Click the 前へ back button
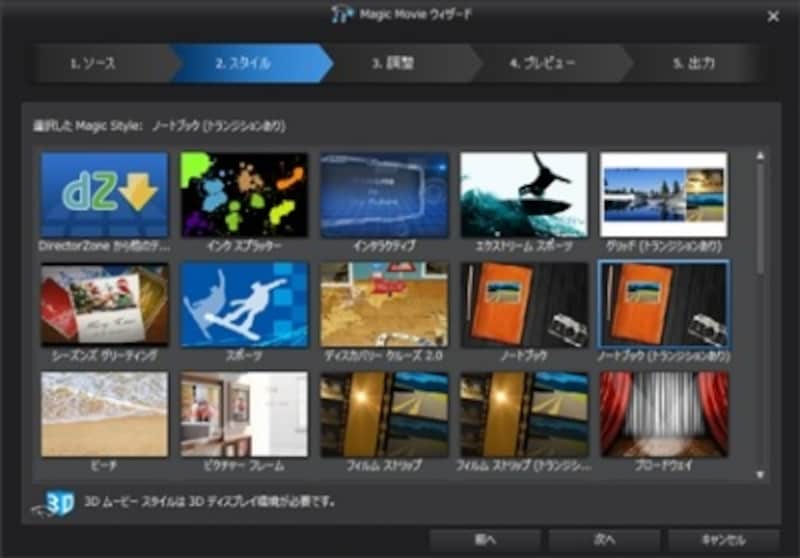This screenshot has width=800, height=558. pos(485,540)
